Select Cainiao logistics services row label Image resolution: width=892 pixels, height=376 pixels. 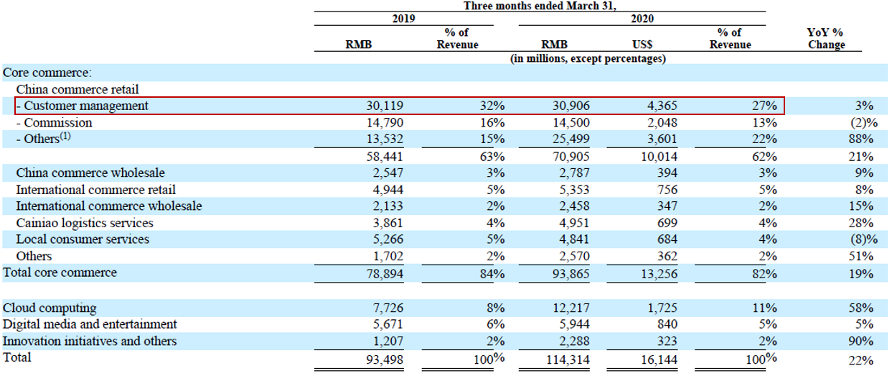point(85,222)
